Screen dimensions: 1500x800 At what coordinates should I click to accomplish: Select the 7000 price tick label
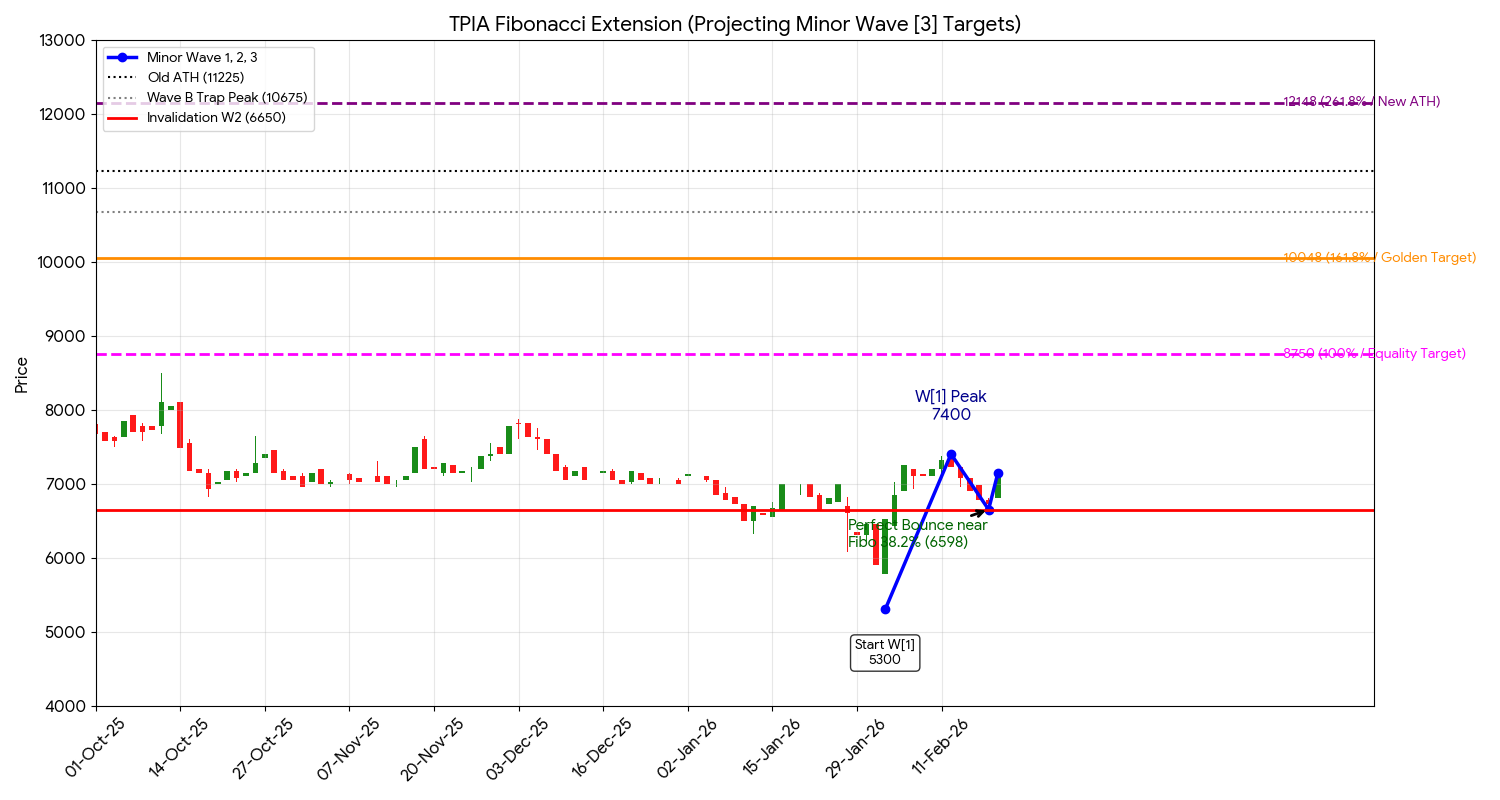pos(66,485)
